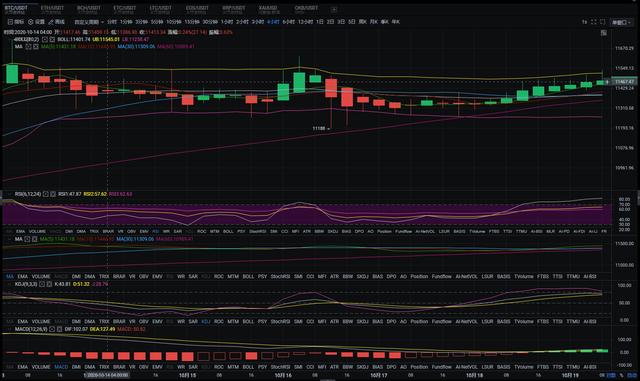Select the 4小时 interval
The image size is (640, 381).
(273, 22)
